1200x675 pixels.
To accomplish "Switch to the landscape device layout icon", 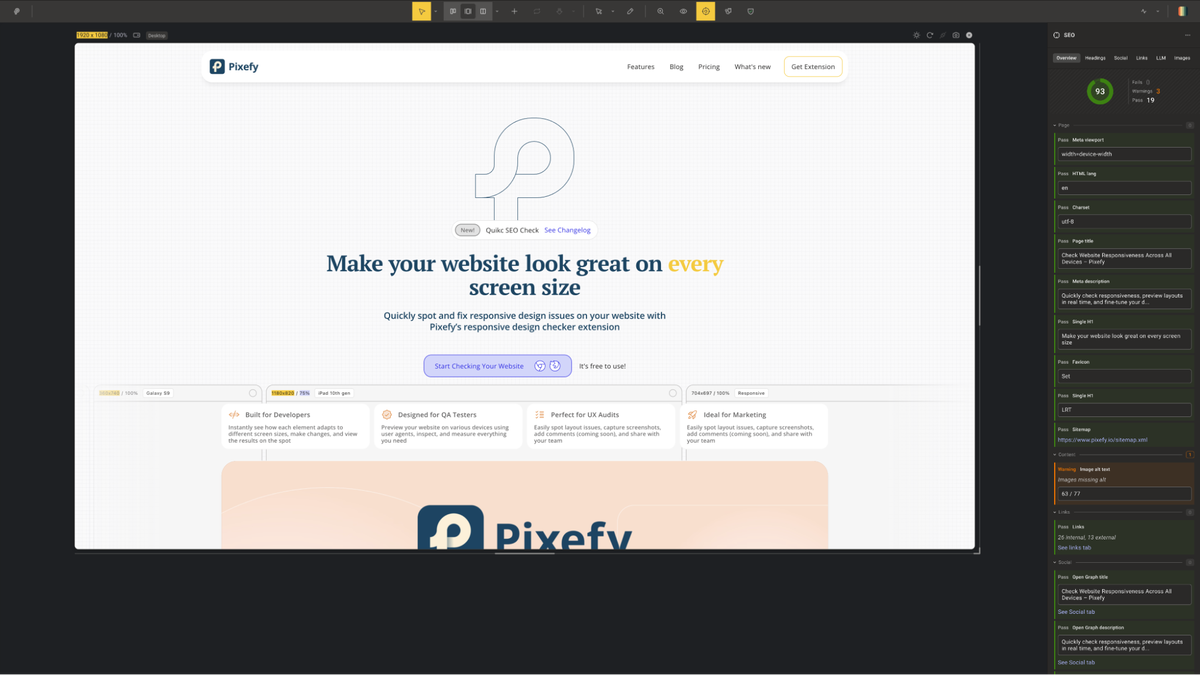I will pyautogui.click(x=481, y=11).
